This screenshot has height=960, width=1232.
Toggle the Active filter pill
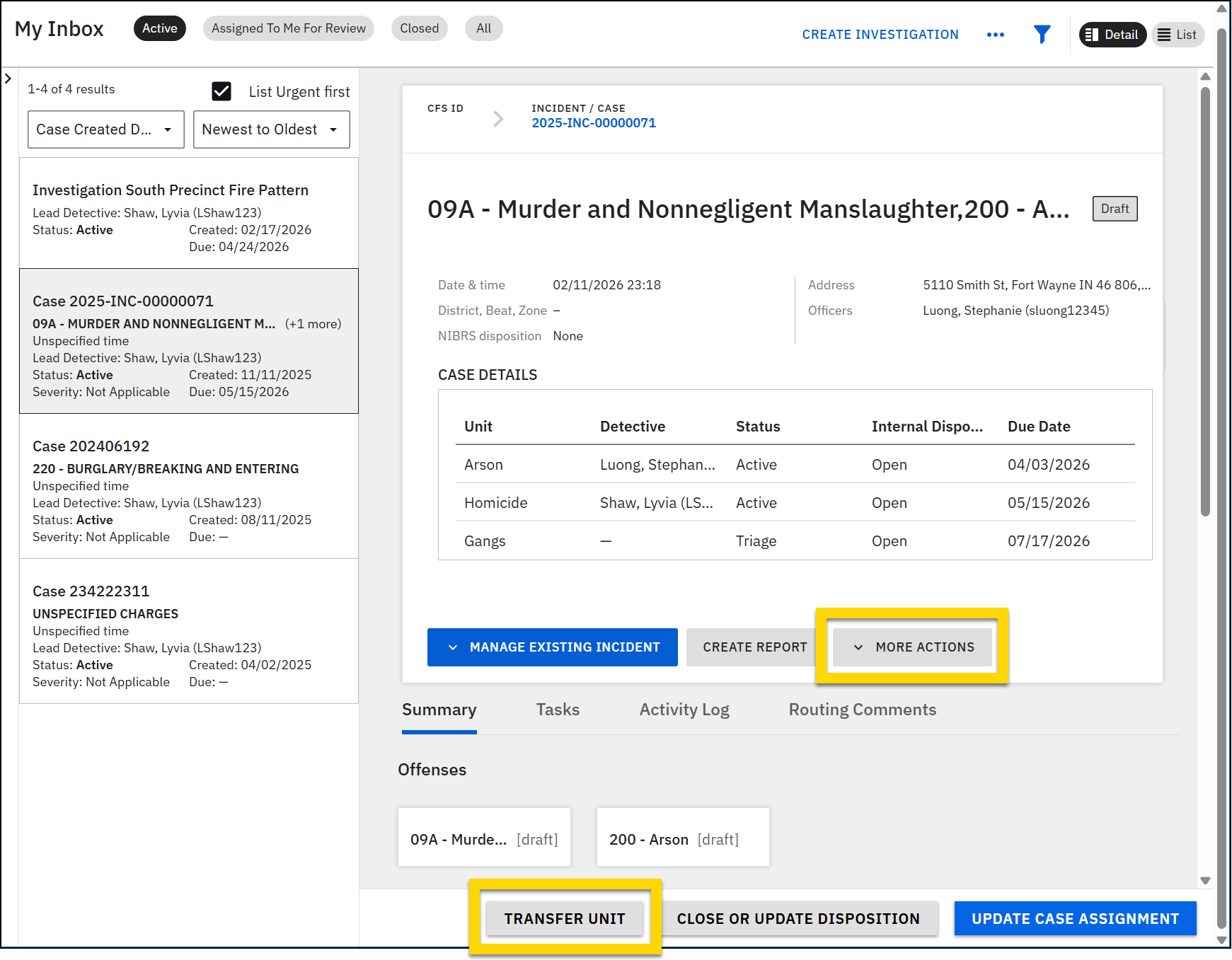159,28
